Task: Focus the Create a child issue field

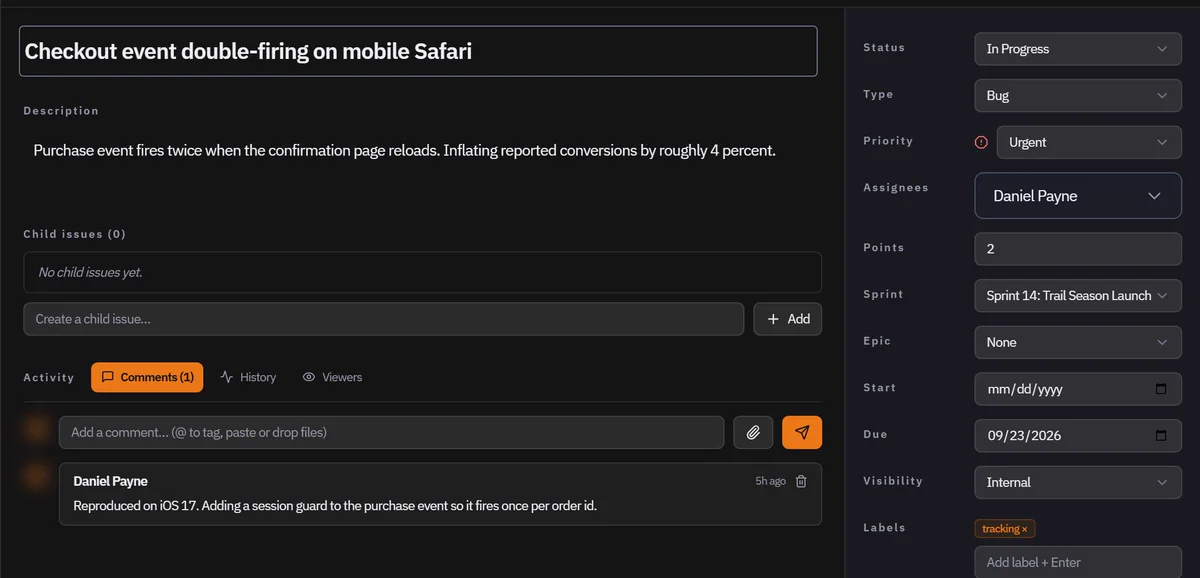Action: (x=384, y=319)
